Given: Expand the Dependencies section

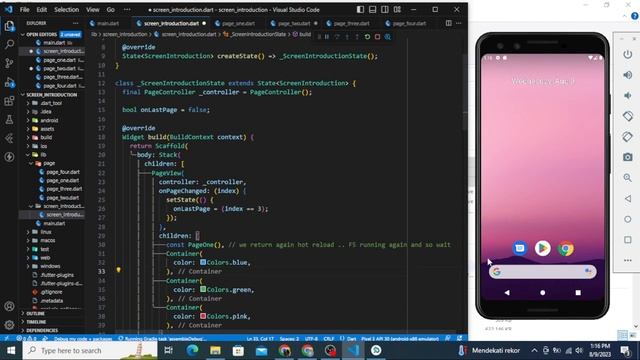Looking at the screenshot, I should [42, 331].
